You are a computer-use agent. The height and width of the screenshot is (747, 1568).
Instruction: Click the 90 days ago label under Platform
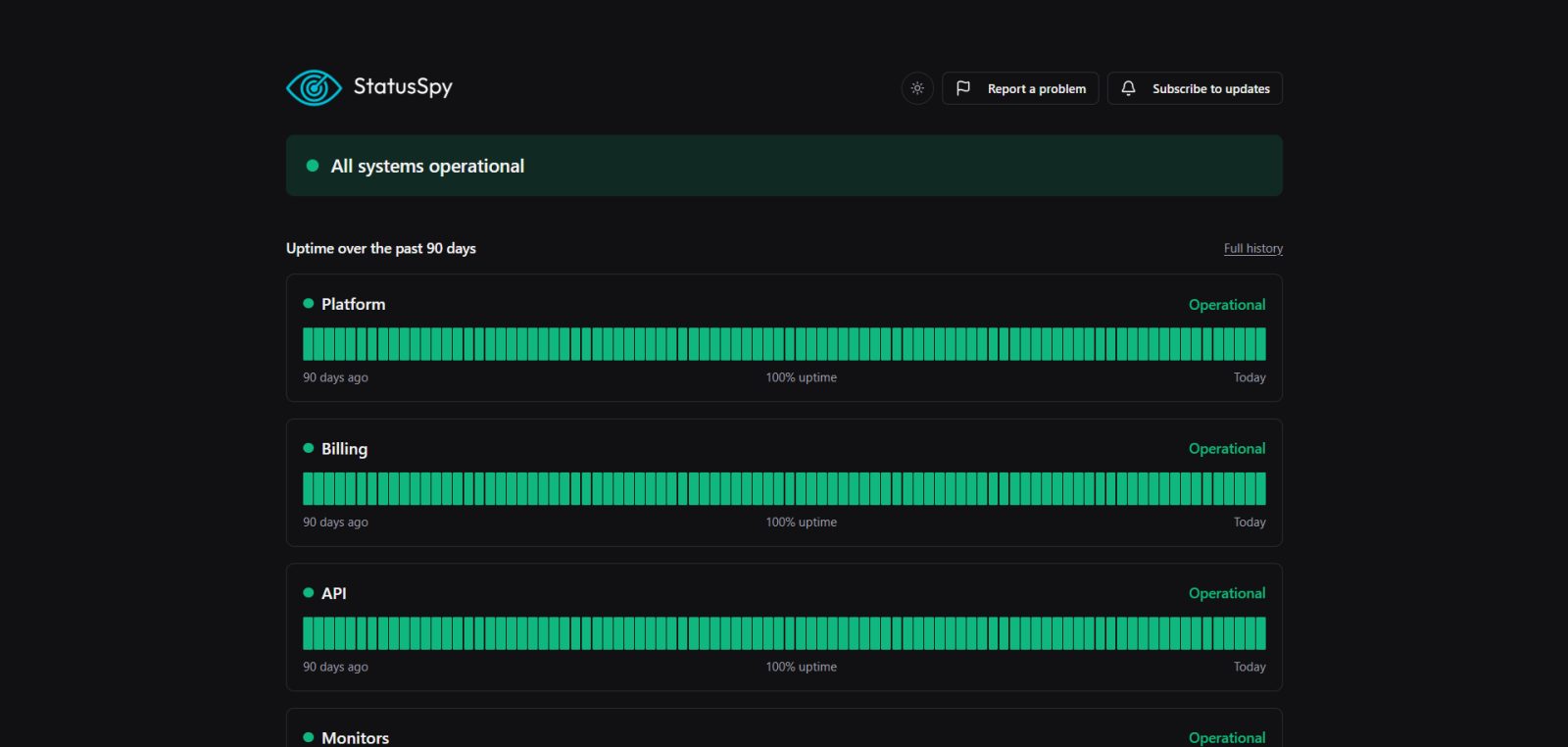pyautogui.click(x=335, y=377)
